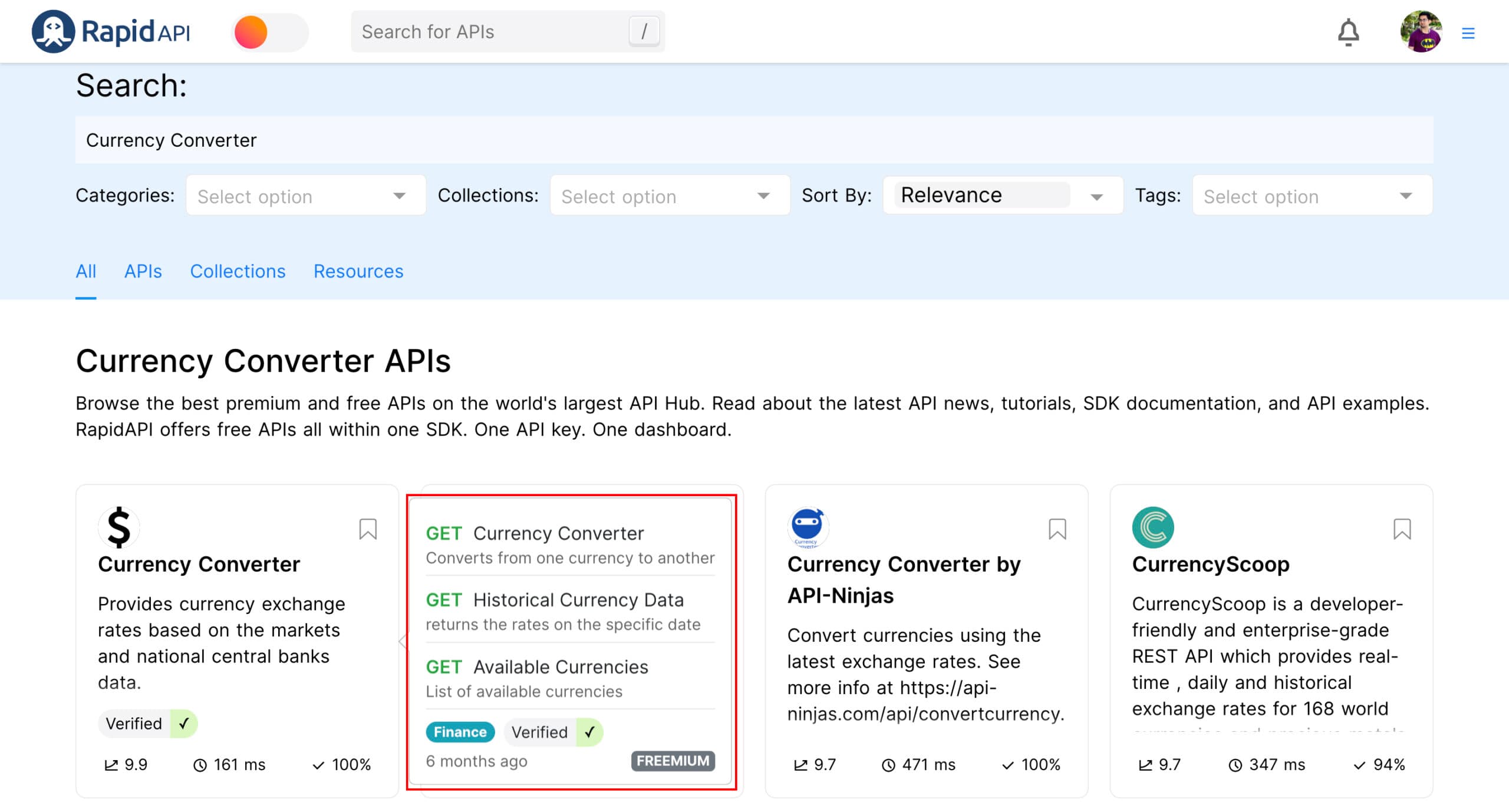
Task: Focus the Search for APIs field
Action: [508, 31]
